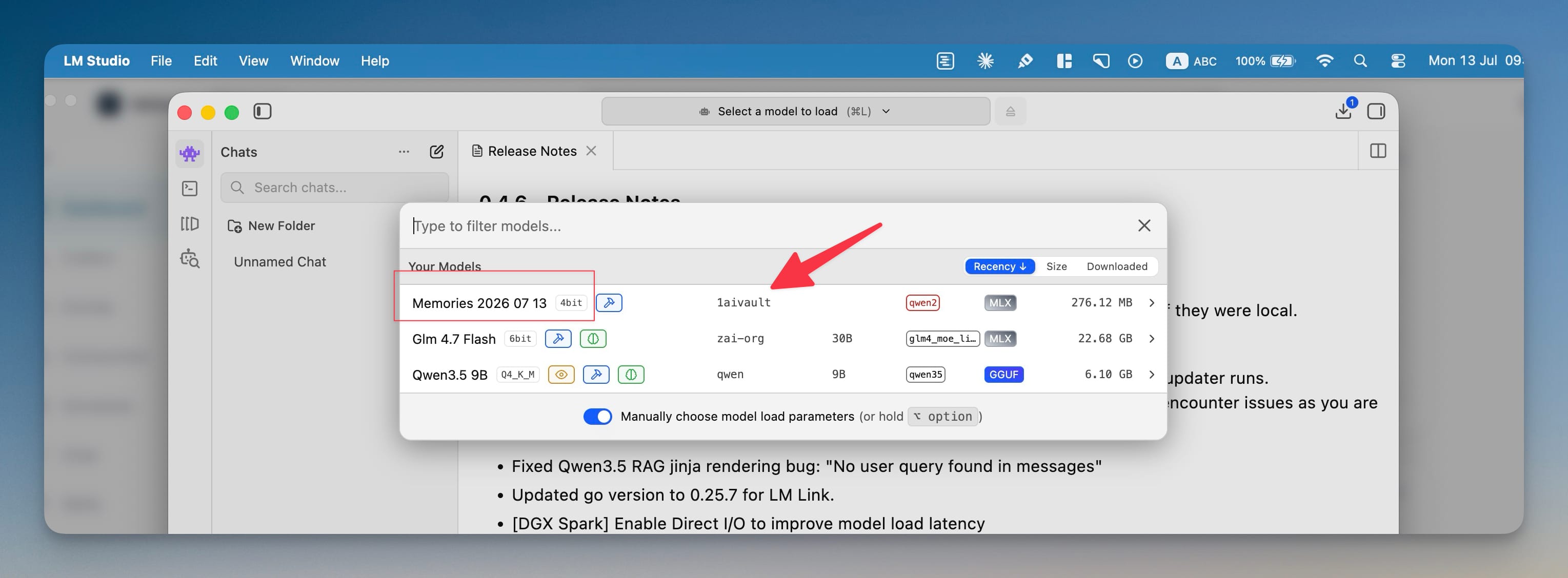The width and height of the screenshot is (1568, 578).
Task: Sort models by Downloaded
Action: pos(1117,266)
